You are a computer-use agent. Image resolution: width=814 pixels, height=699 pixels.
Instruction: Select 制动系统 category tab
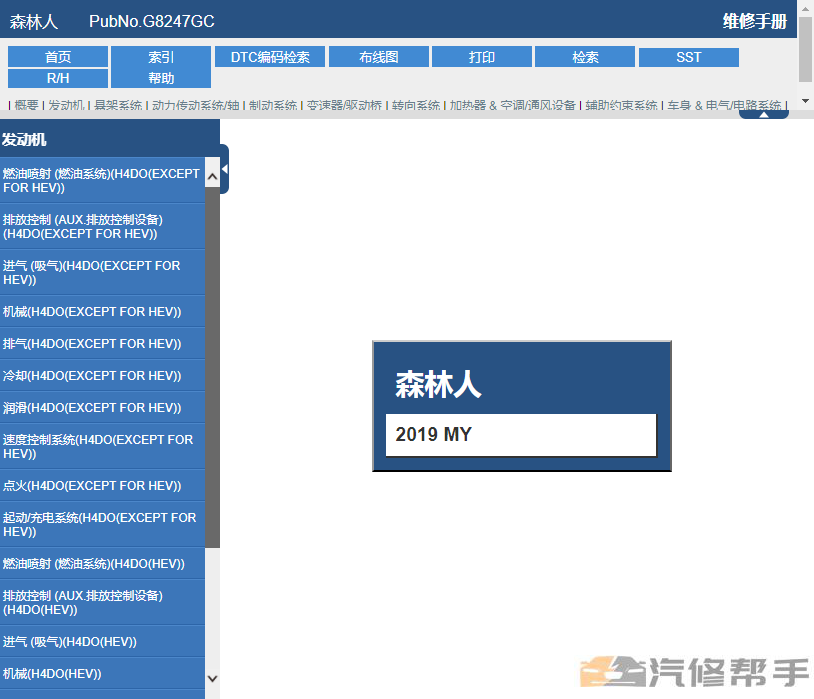(273, 105)
